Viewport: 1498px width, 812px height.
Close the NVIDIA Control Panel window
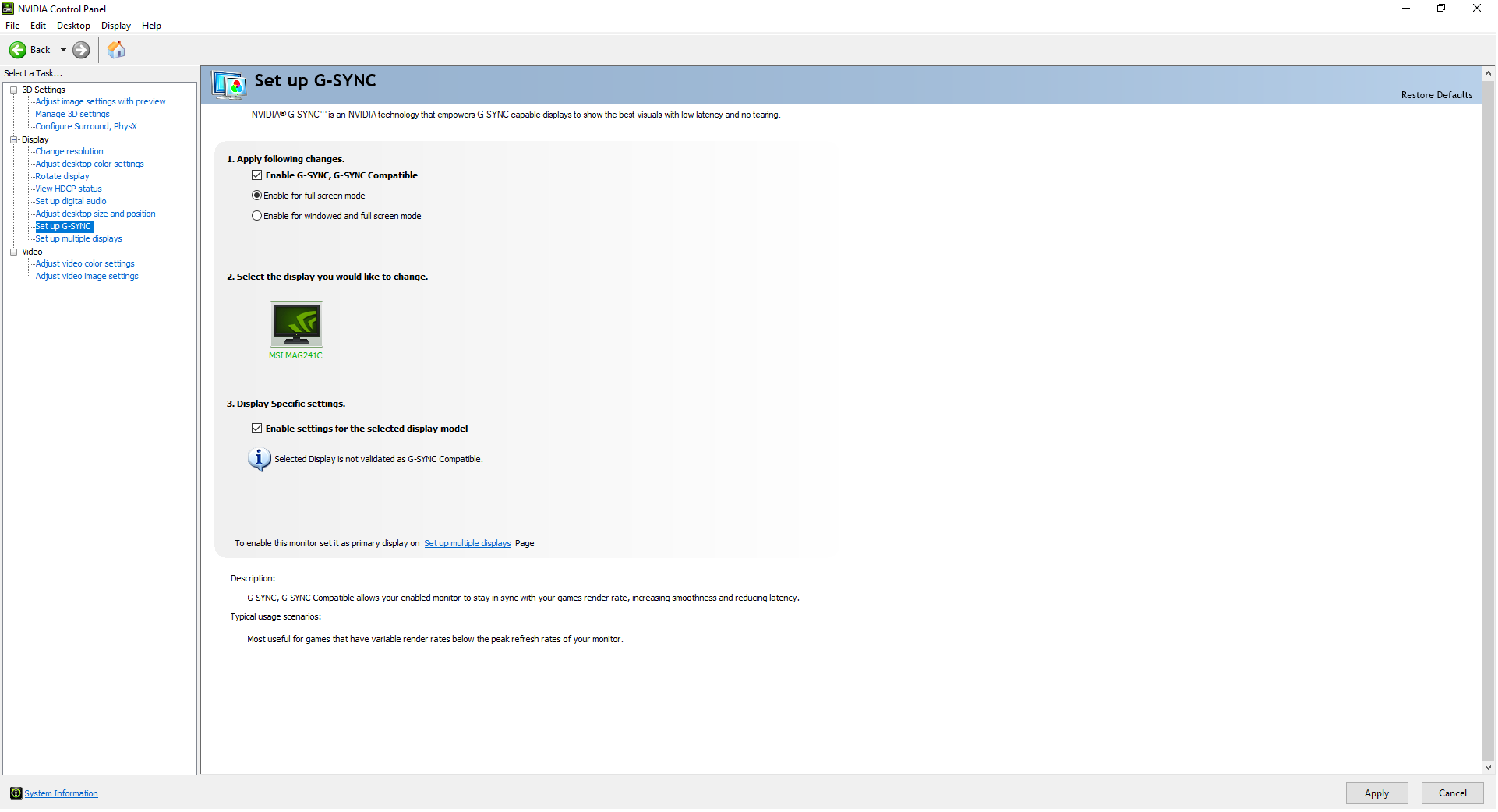[x=1477, y=9]
